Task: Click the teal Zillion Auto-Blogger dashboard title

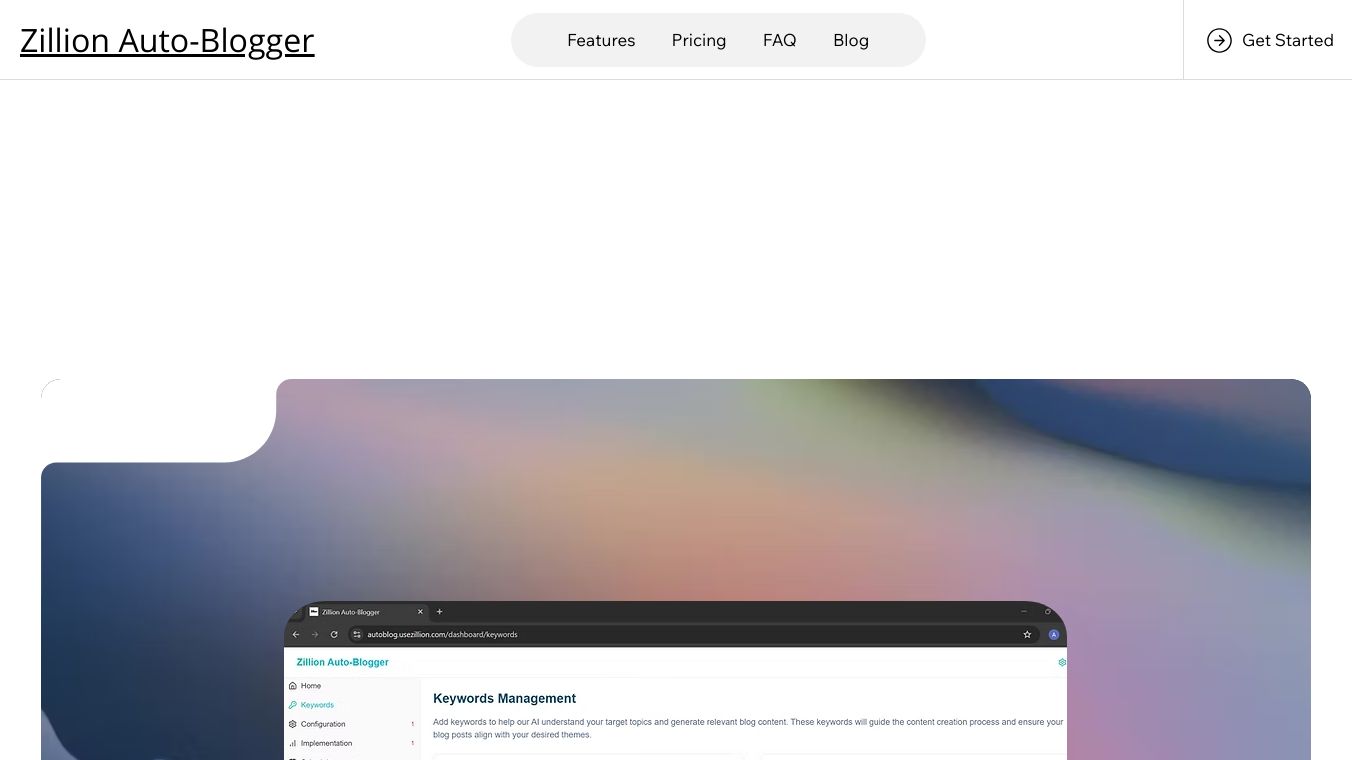Action: point(343,662)
